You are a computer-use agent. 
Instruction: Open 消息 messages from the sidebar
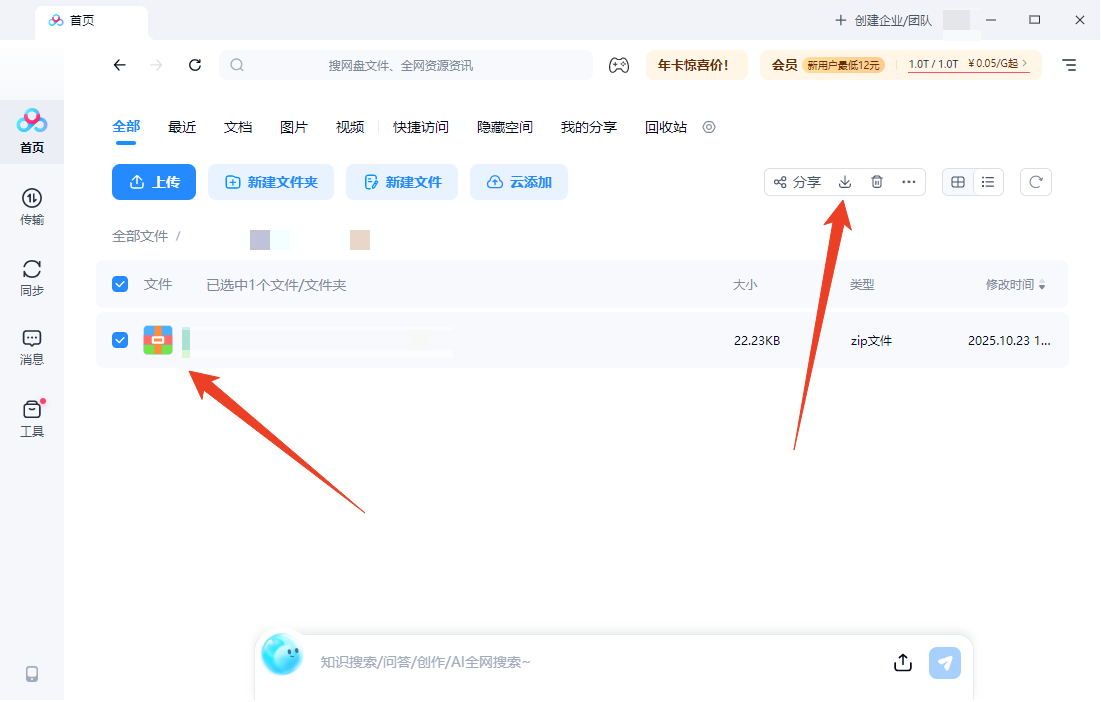pyautogui.click(x=31, y=343)
